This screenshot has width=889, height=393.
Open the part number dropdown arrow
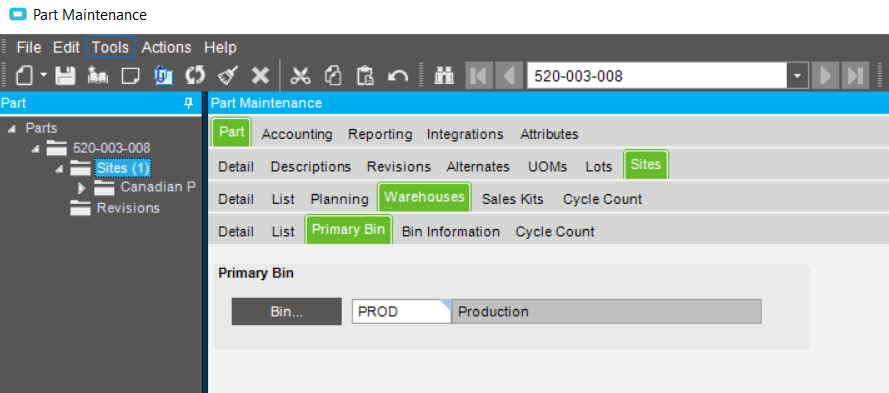pyautogui.click(x=797, y=75)
